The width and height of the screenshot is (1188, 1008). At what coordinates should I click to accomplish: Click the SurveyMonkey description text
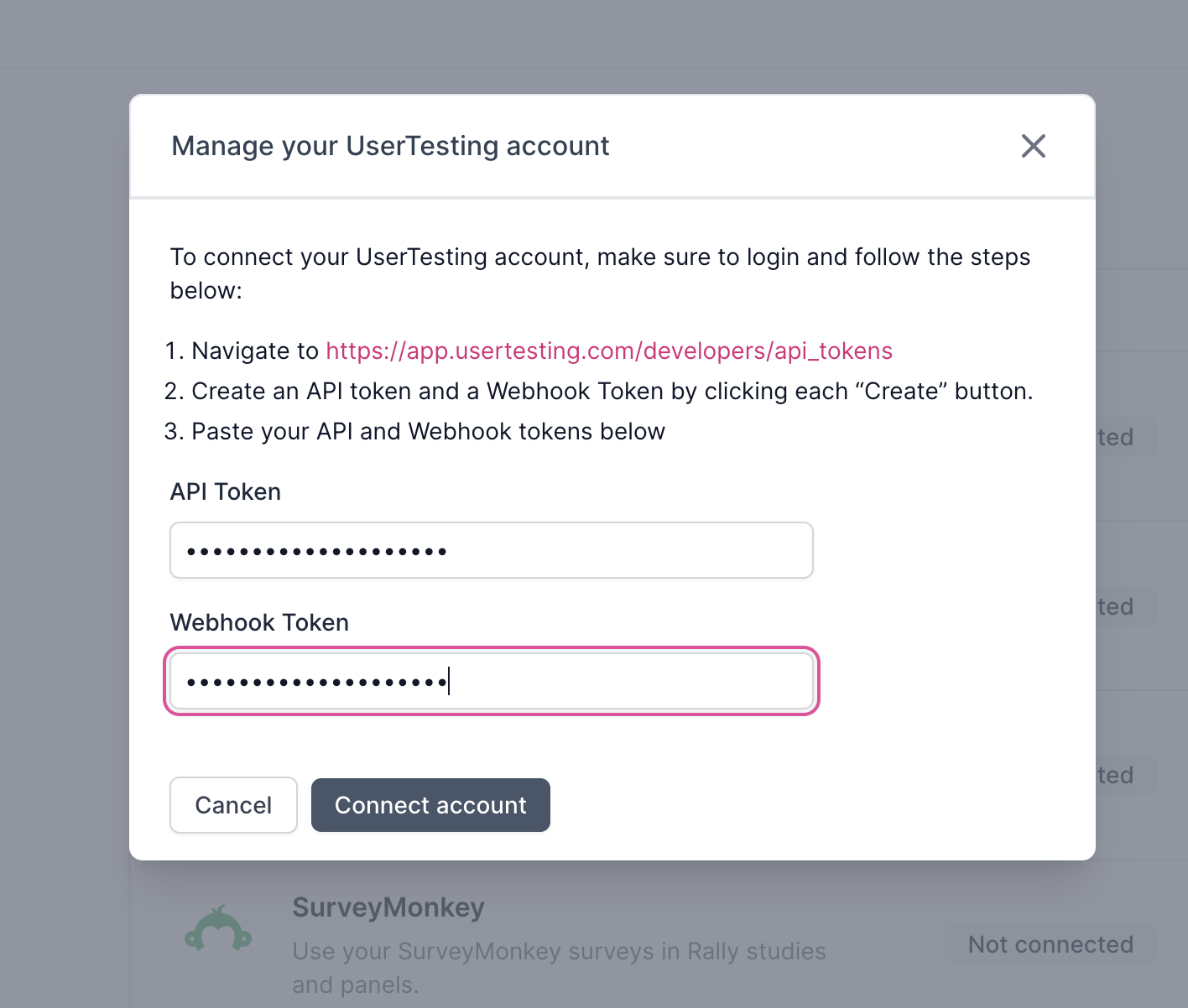click(559, 967)
